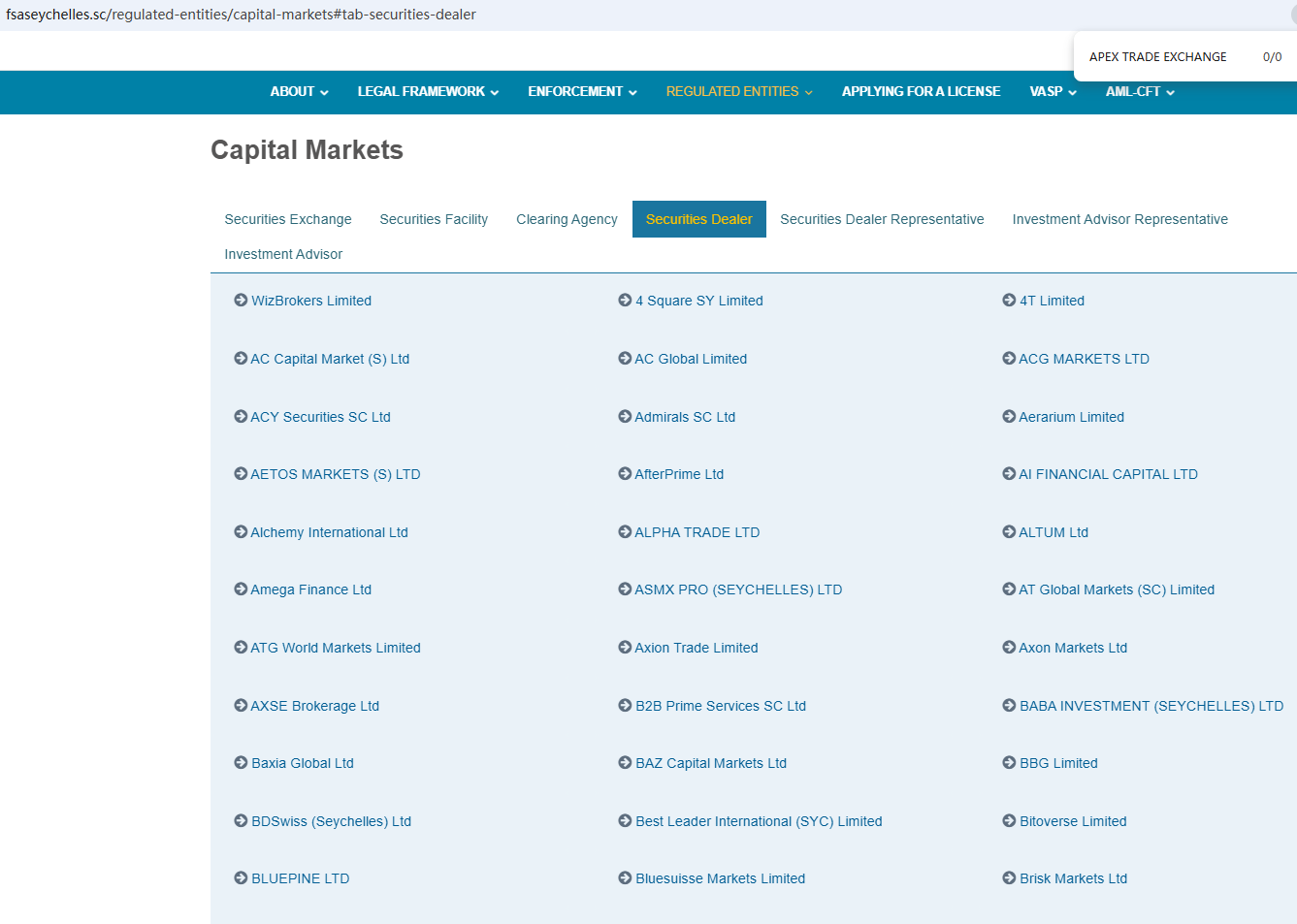Expand the LEGAL FRAMEWORK dropdown menu
The image size is (1297, 924).
(x=428, y=92)
